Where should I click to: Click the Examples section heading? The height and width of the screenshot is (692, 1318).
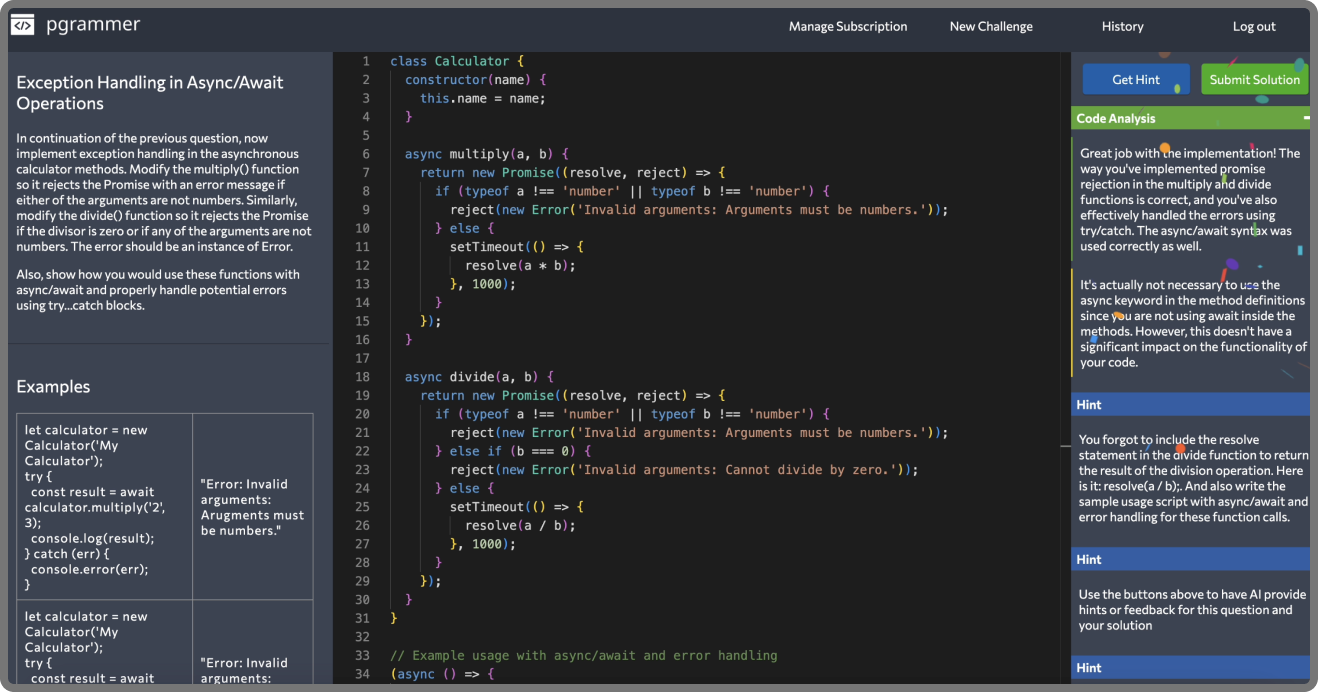pos(53,386)
